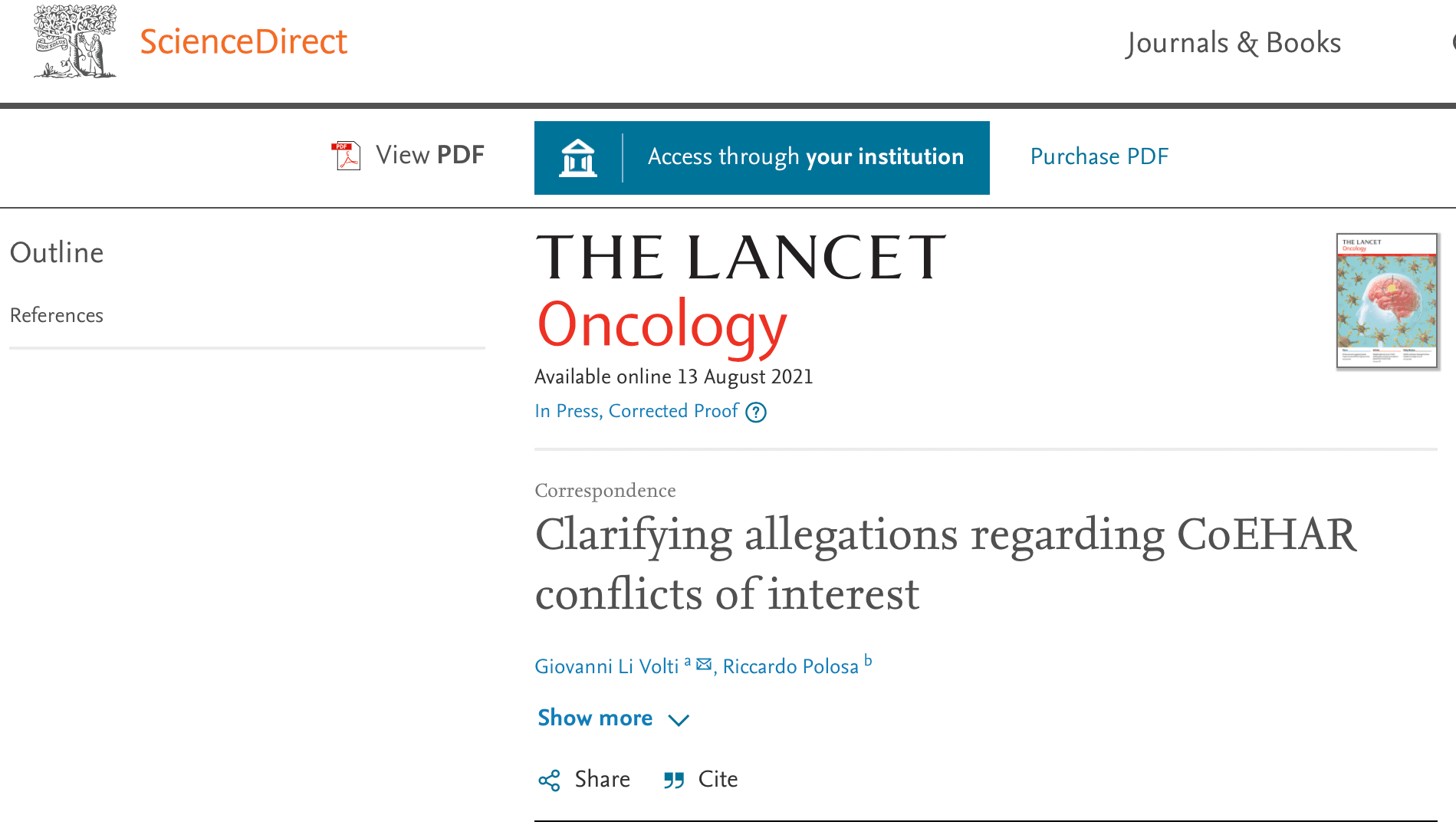Click the institution building icon
The image size is (1456, 835).
[577, 158]
